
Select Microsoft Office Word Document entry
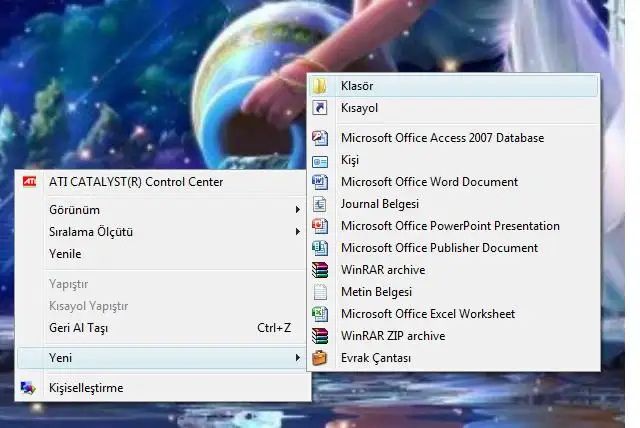coord(453,182)
